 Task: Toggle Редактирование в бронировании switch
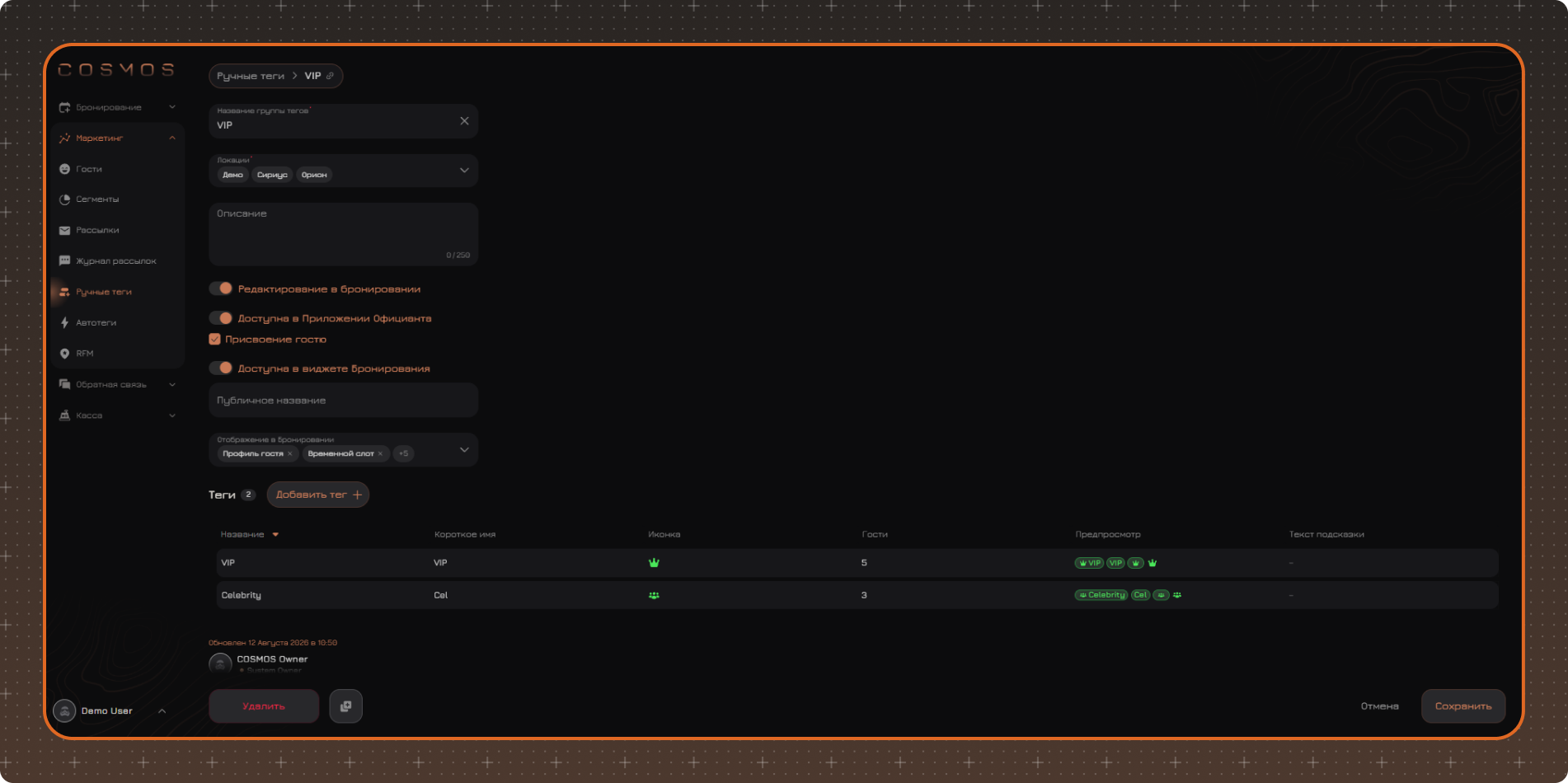pos(221,288)
